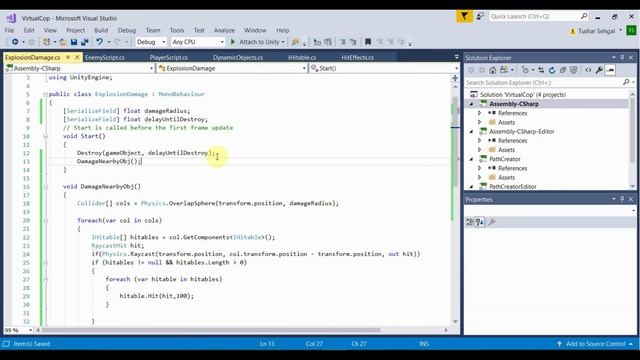Collapse the Assembly-CSharp-Editor project node
The image size is (640, 360).
[471, 131]
